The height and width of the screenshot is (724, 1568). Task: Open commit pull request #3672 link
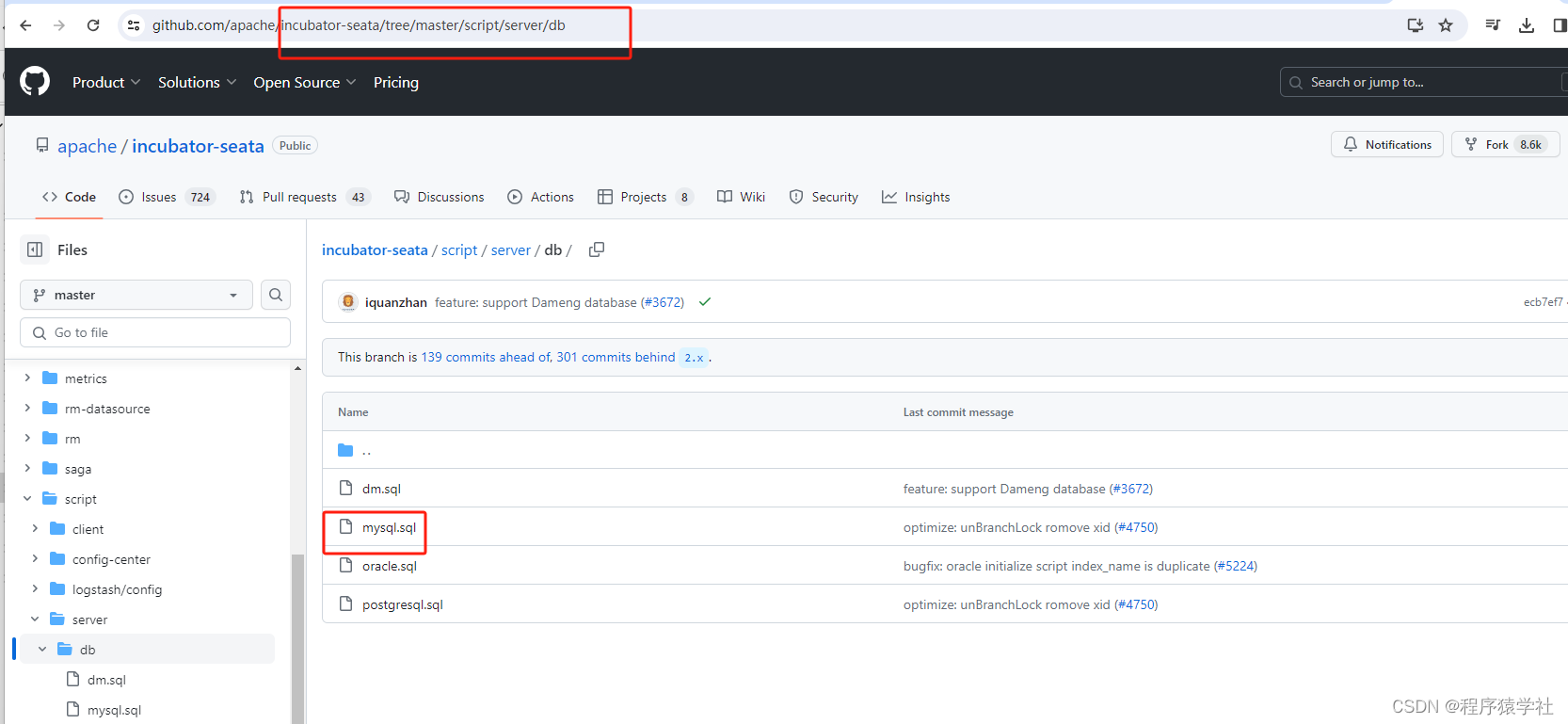663,302
